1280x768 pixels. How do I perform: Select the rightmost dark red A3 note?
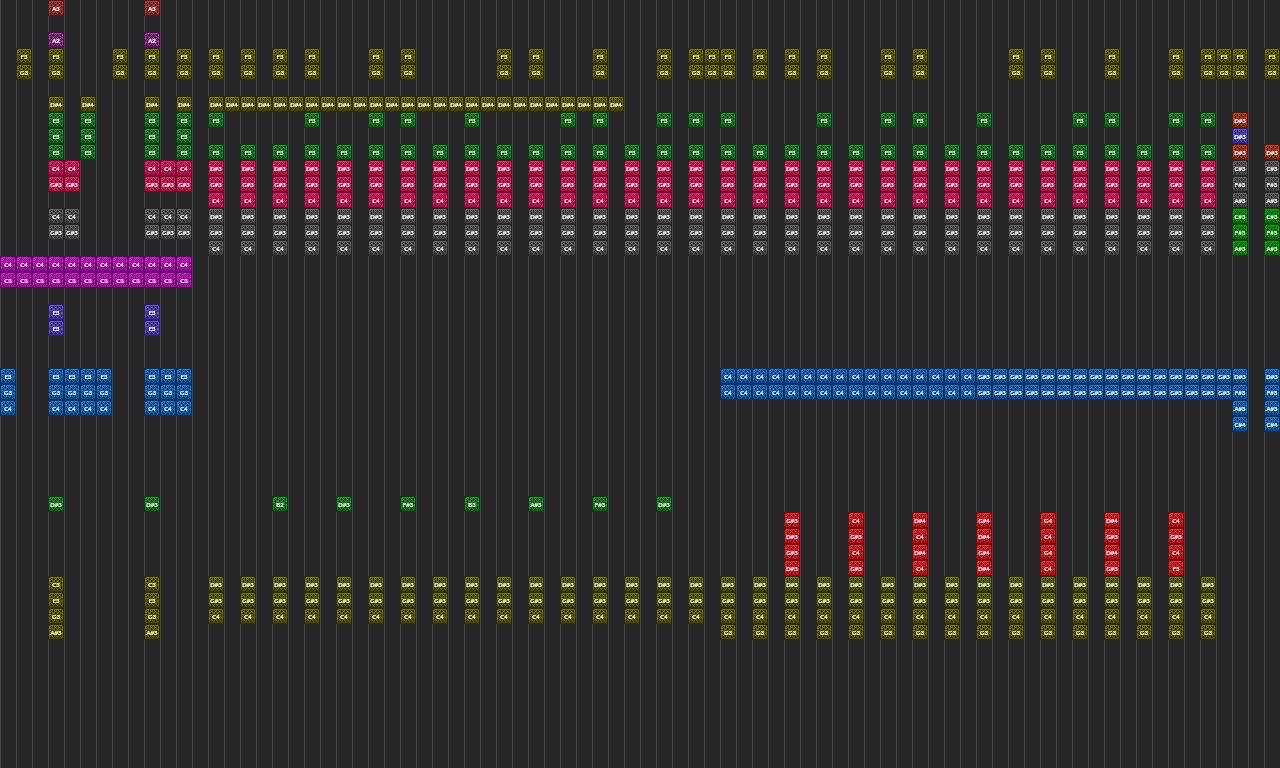click(152, 8)
